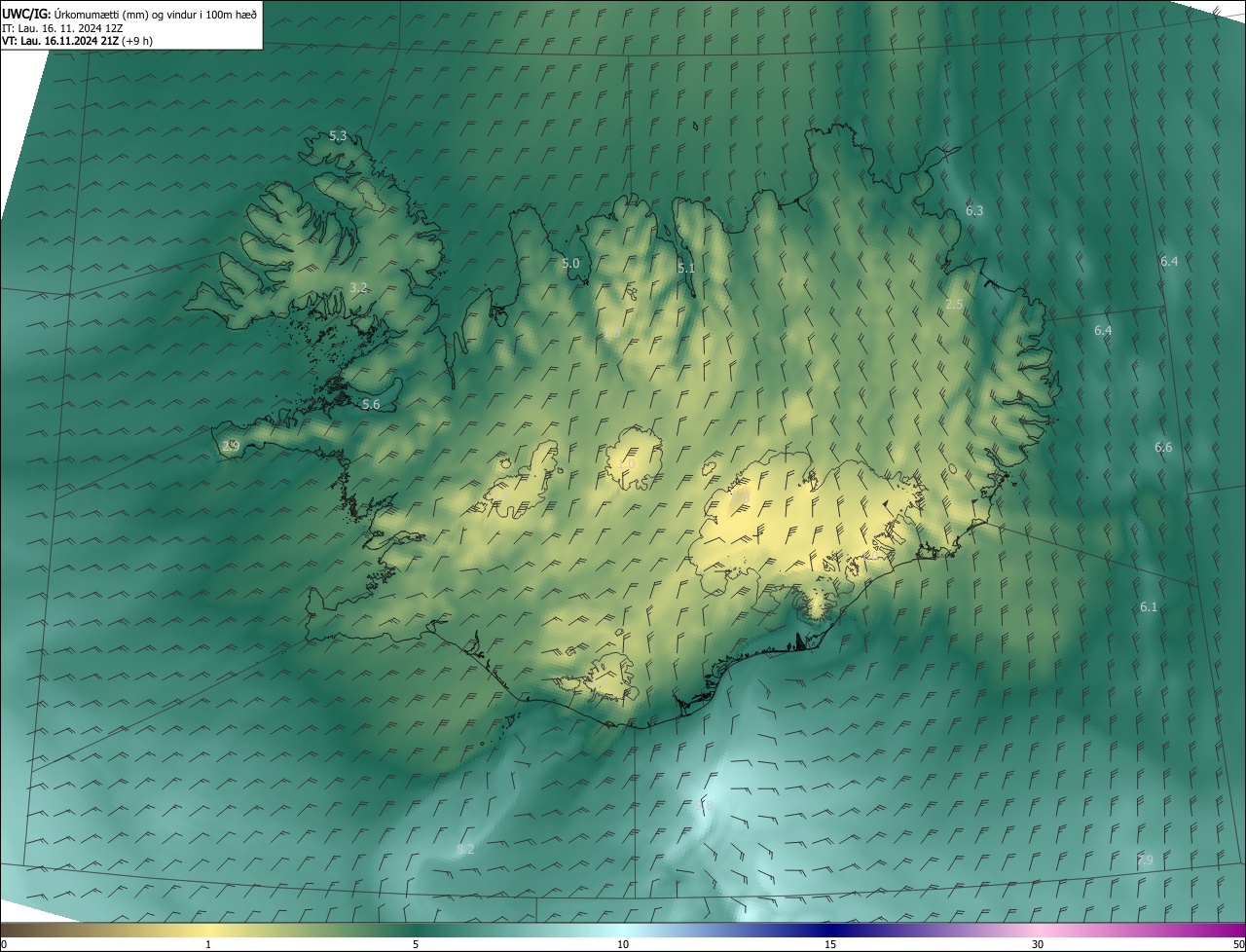Click the 6.1 value southeast of Iceland

[x=1149, y=606]
